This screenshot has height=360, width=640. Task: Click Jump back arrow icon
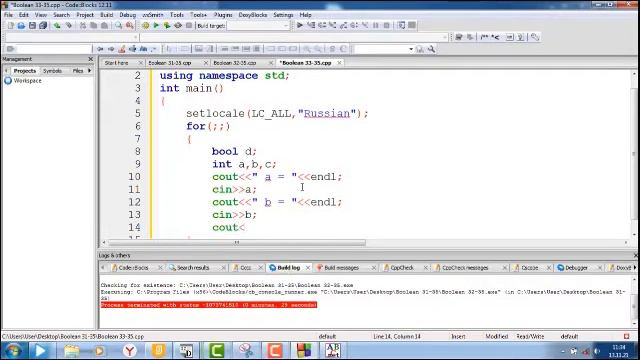[100, 49]
